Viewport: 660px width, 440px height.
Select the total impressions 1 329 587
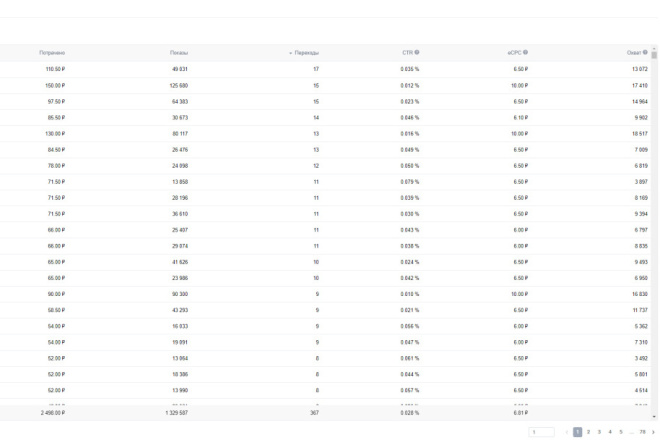point(177,413)
